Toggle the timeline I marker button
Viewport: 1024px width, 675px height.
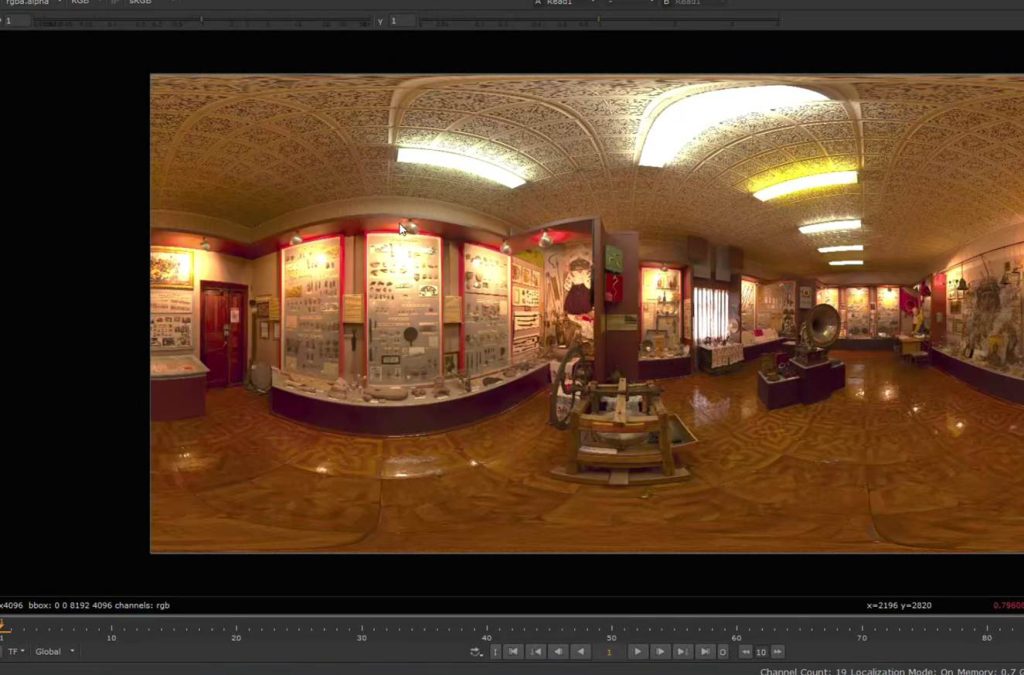tap(495, 652)
